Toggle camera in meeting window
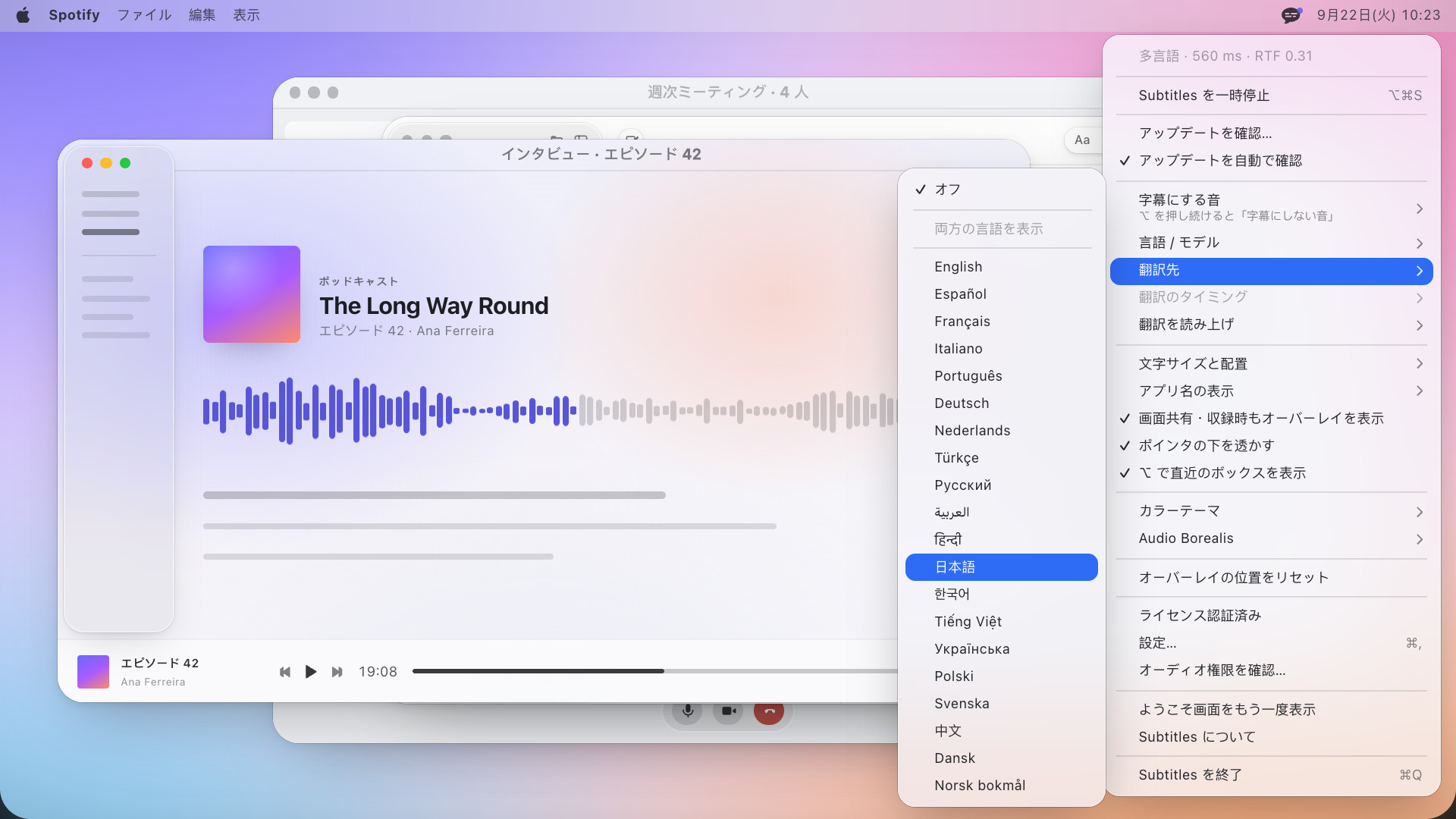 [x=728, y=711]
